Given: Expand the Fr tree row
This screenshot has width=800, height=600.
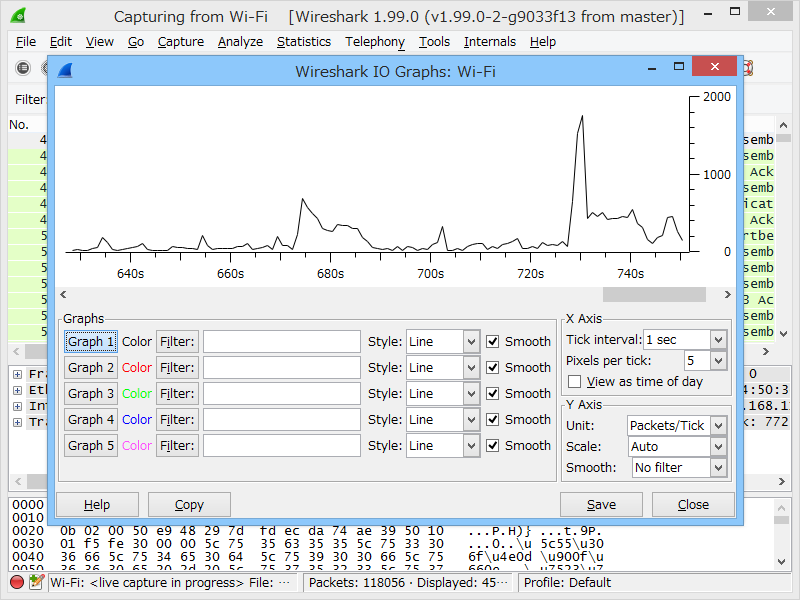Looking at the screenshot, I should 17,374.
